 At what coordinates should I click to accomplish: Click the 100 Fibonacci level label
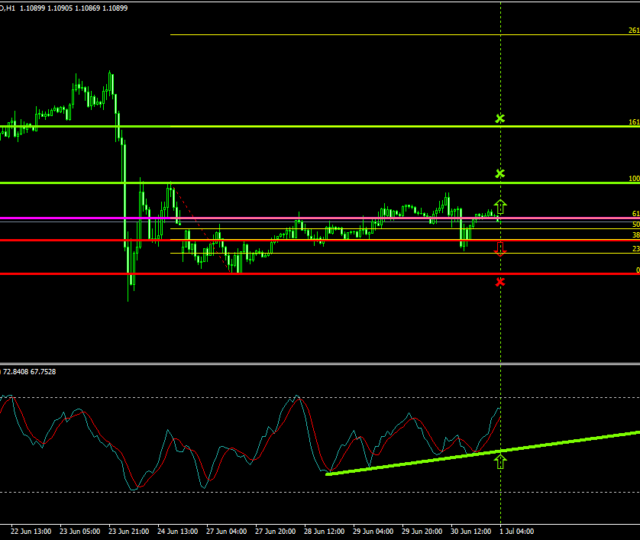coord(633,180)
